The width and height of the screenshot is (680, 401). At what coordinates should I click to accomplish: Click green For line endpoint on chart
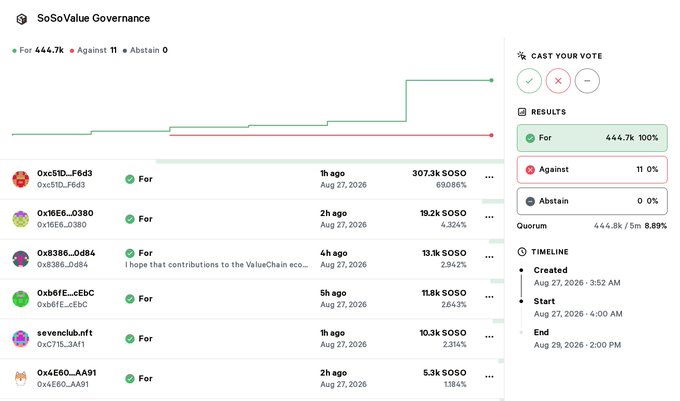click(x=491, y=80)
